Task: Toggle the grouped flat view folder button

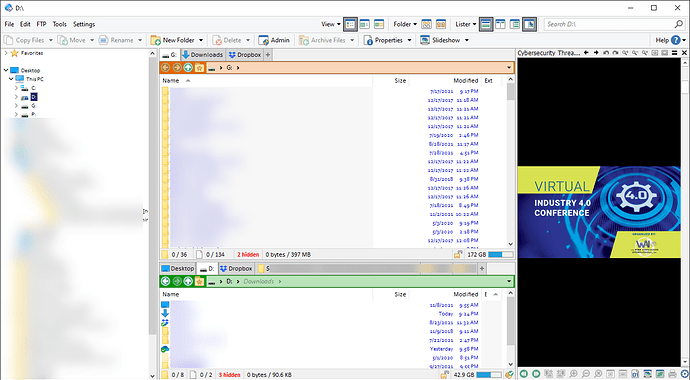Action: [440, 24]
